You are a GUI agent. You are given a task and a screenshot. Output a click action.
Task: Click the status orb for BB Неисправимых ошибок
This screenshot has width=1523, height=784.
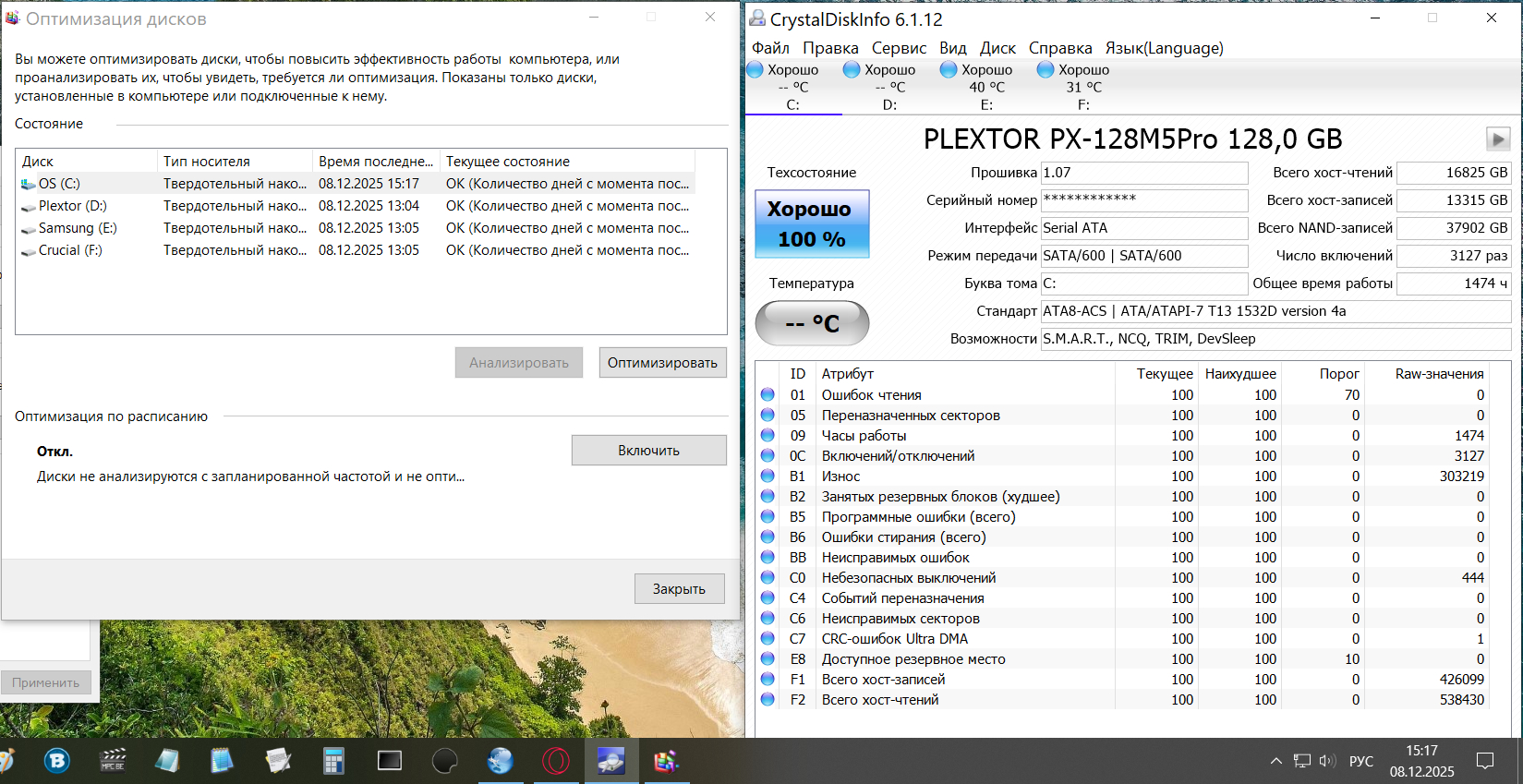click(768, 558)
